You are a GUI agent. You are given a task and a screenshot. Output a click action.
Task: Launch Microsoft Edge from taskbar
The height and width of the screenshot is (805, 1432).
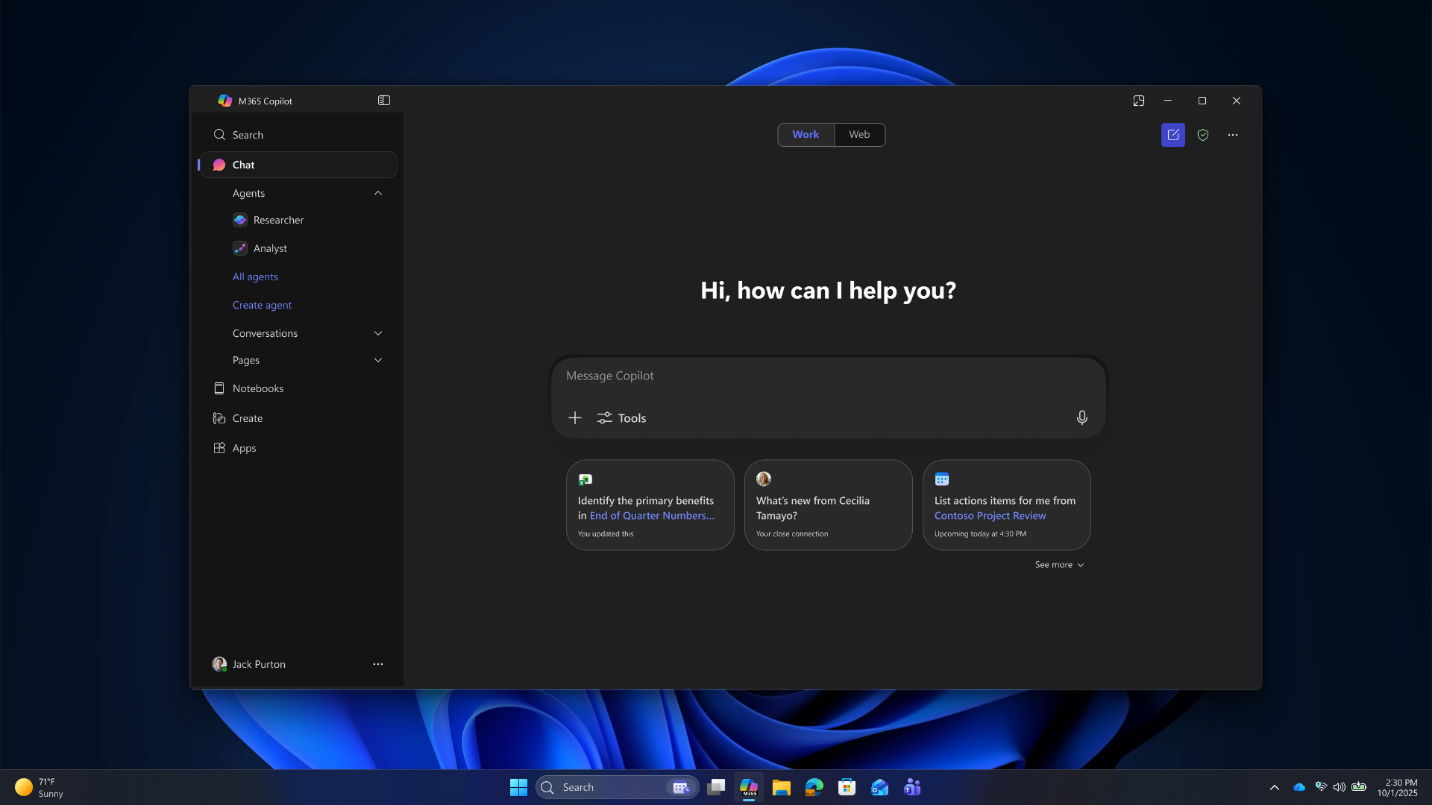tap(814, 787)
